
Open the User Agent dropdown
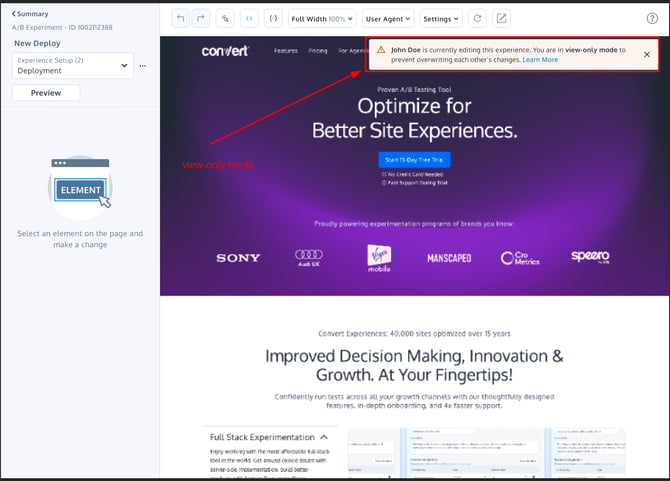[x=388, y=19]
